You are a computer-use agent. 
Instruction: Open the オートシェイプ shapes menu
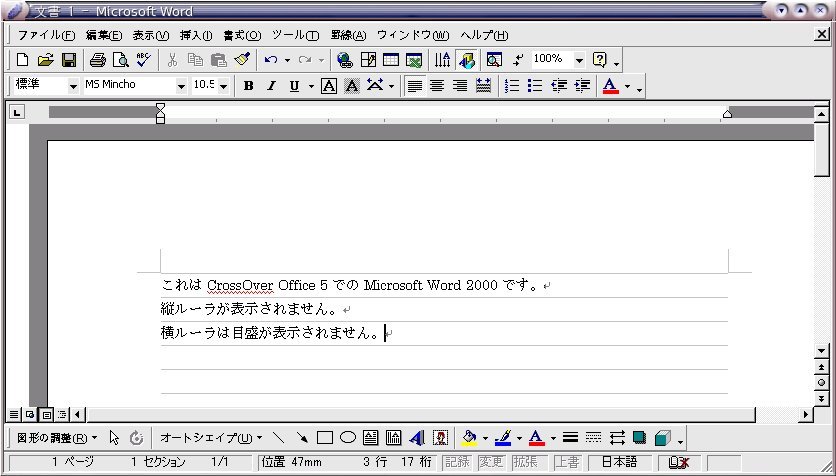pyautogui.click(x=211, y=438)
